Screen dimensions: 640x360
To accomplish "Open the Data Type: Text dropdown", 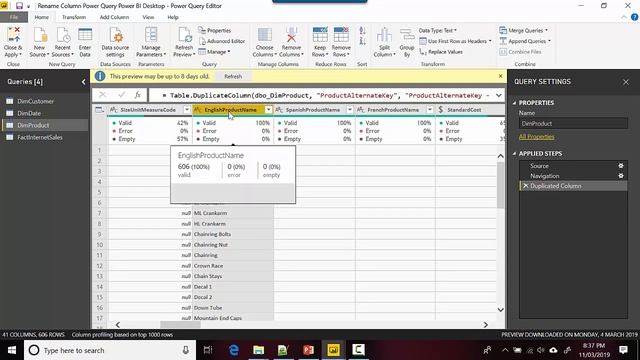I will 438,31.
